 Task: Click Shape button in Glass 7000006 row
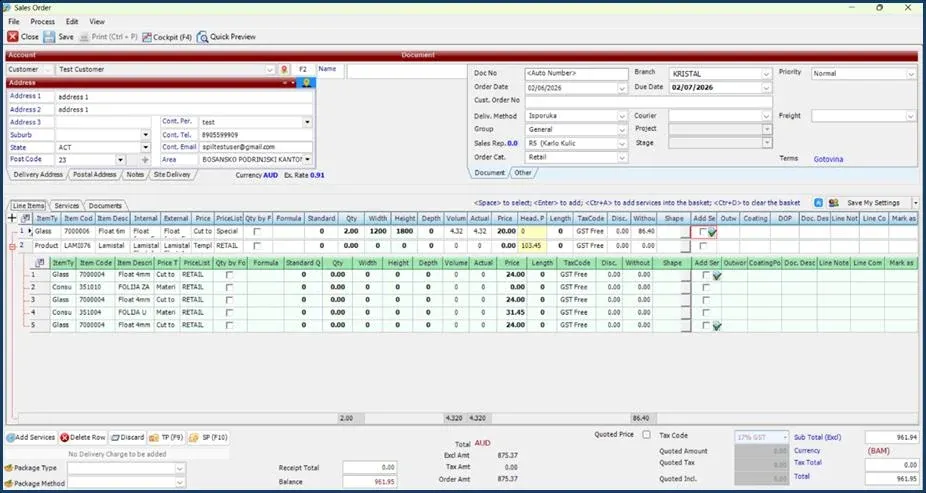tap(685, 233)
